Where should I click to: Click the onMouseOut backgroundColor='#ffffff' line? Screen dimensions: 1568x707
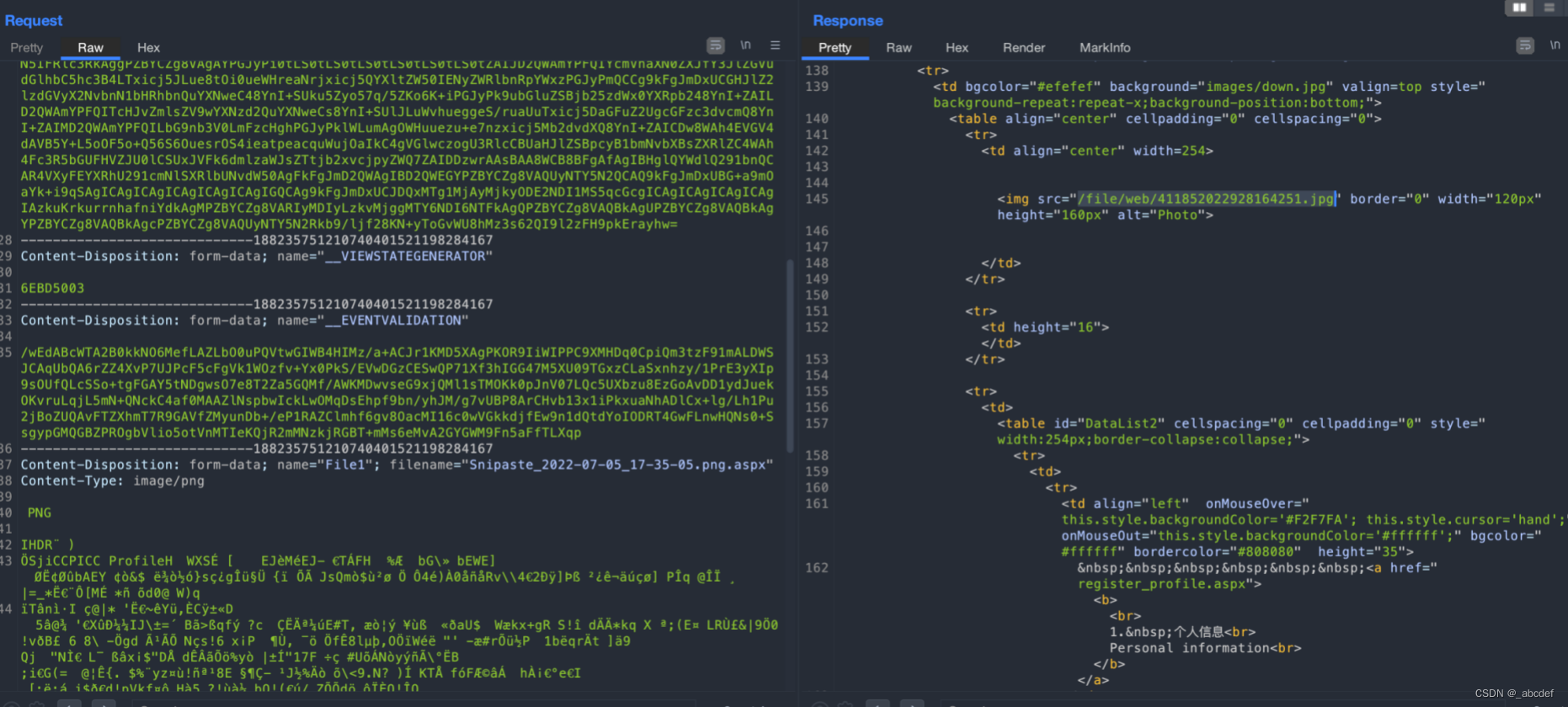1301,535
